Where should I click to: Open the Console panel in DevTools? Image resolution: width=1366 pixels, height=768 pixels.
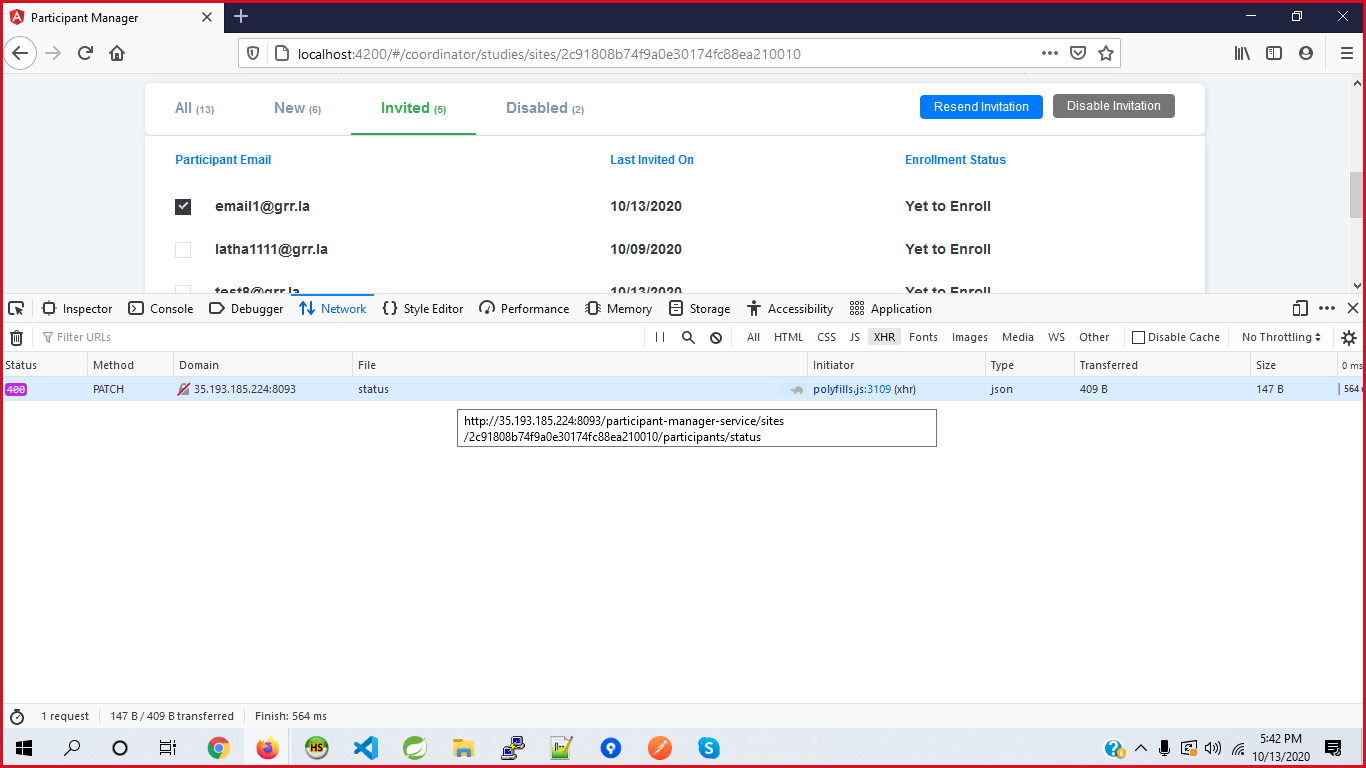click(160, 308)
